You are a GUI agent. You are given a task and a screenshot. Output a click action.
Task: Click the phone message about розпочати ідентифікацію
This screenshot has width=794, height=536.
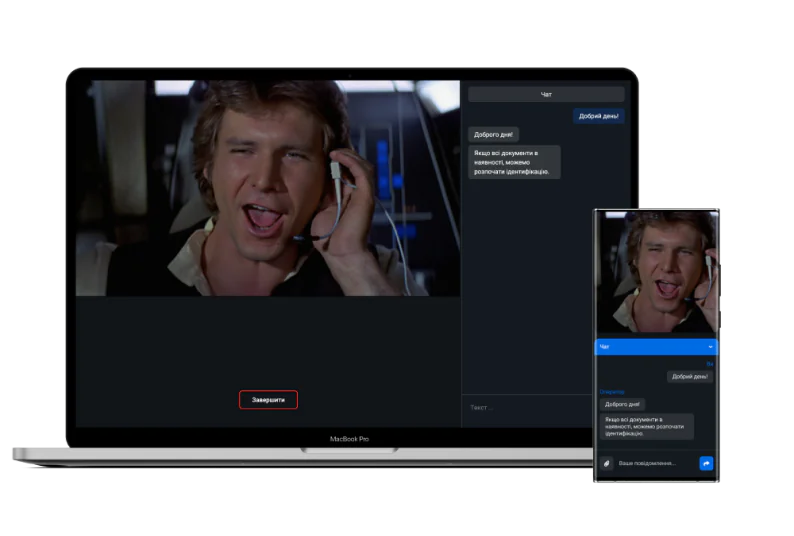tap(647, 427)
